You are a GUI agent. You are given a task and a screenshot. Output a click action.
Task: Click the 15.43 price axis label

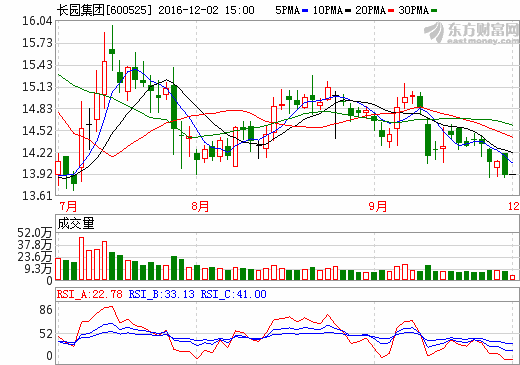tap(37, 65)
